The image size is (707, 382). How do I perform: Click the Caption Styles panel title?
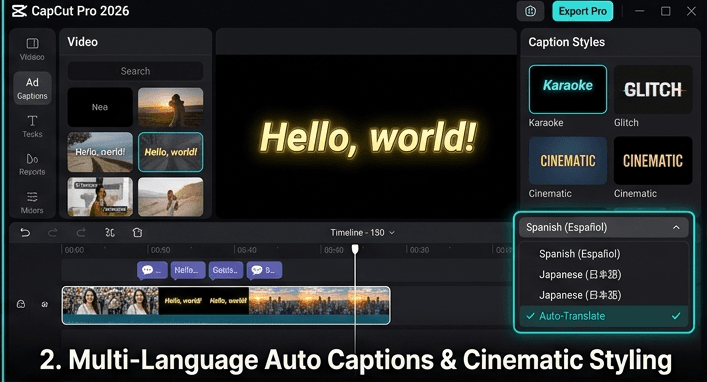(566, 42)
